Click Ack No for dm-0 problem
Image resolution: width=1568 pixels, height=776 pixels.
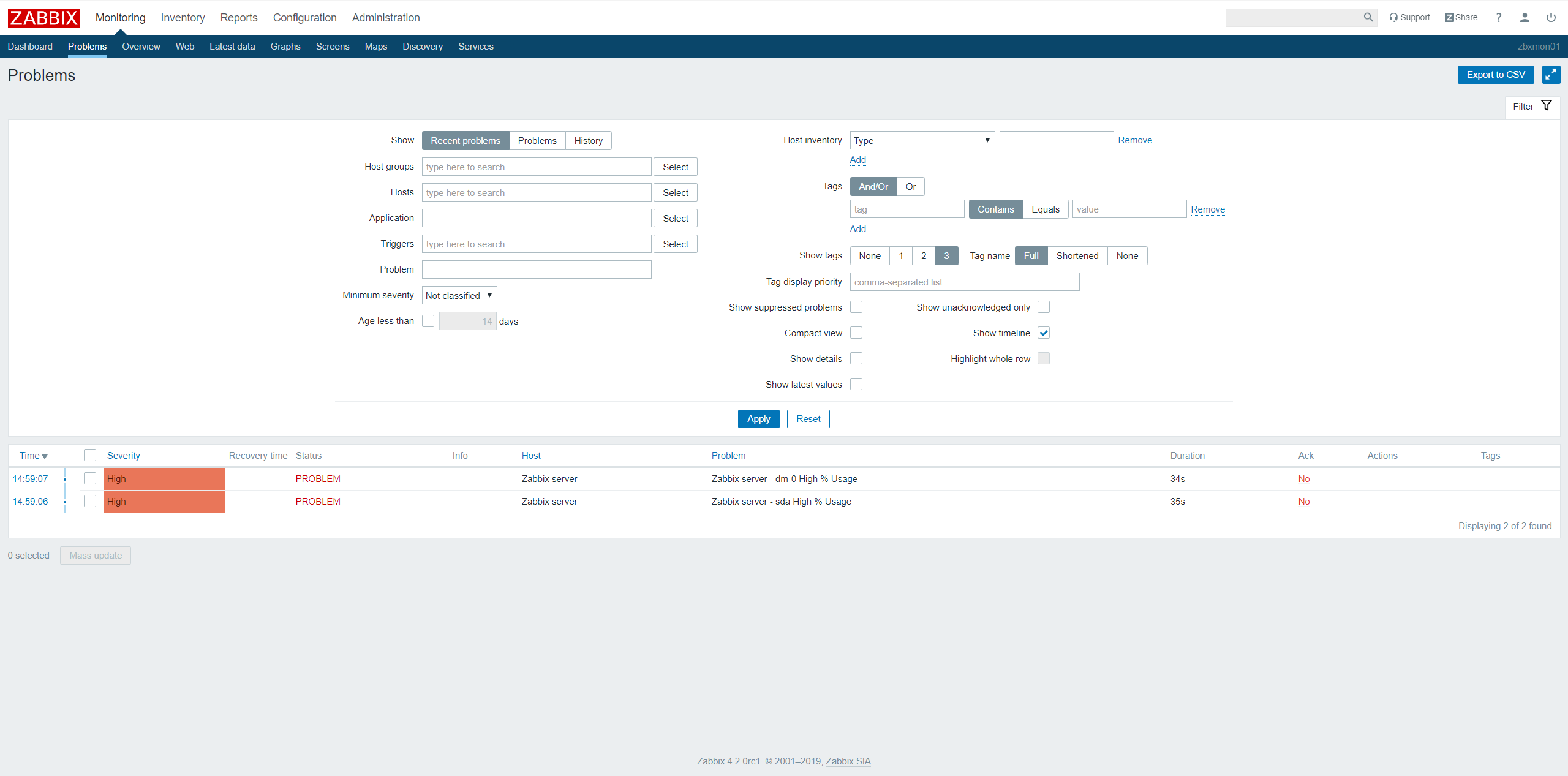coord(1304,479)
